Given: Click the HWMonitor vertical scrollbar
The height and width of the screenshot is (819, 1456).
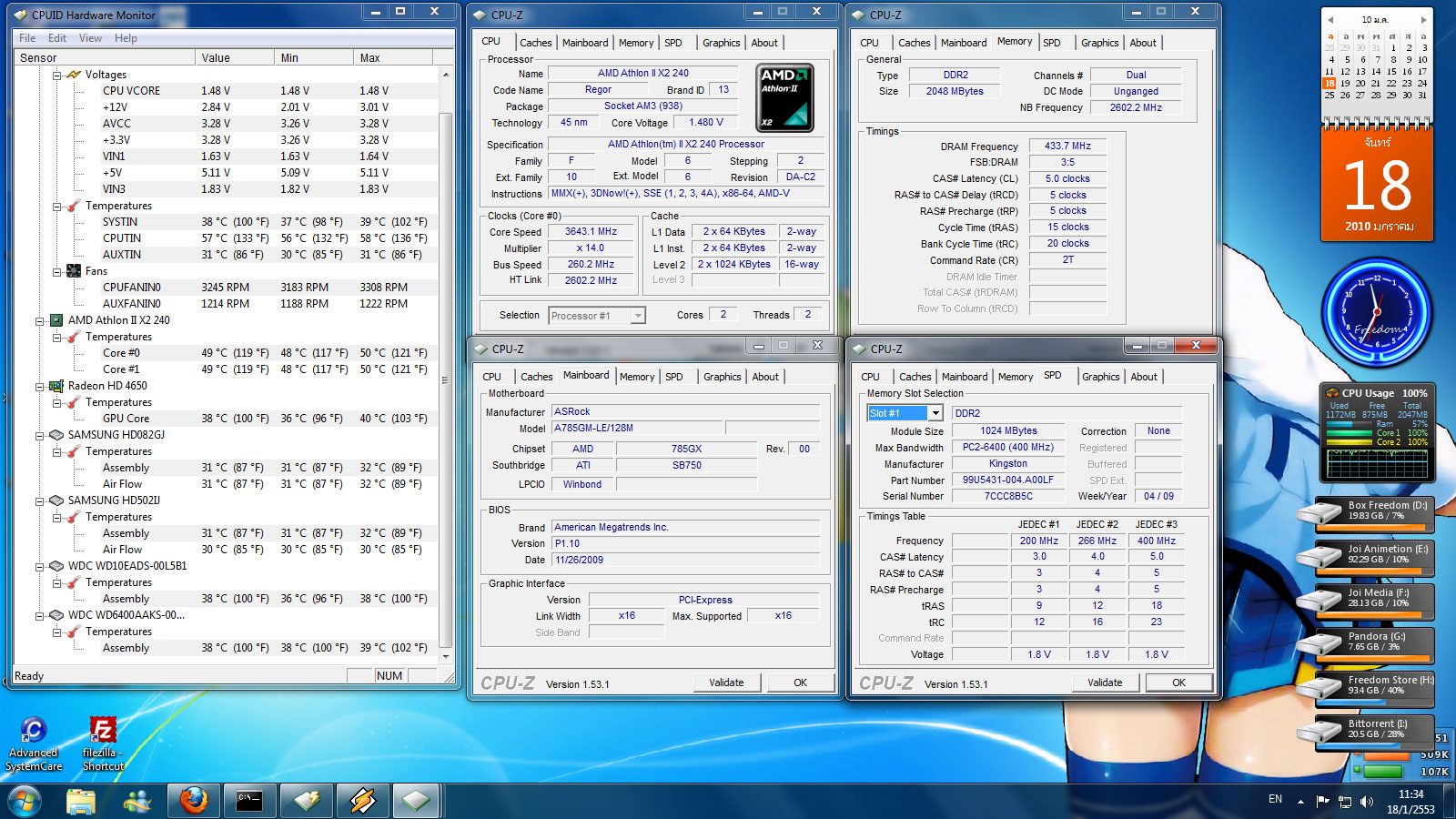Looking at the screenshot, I should tap(446, 366).
